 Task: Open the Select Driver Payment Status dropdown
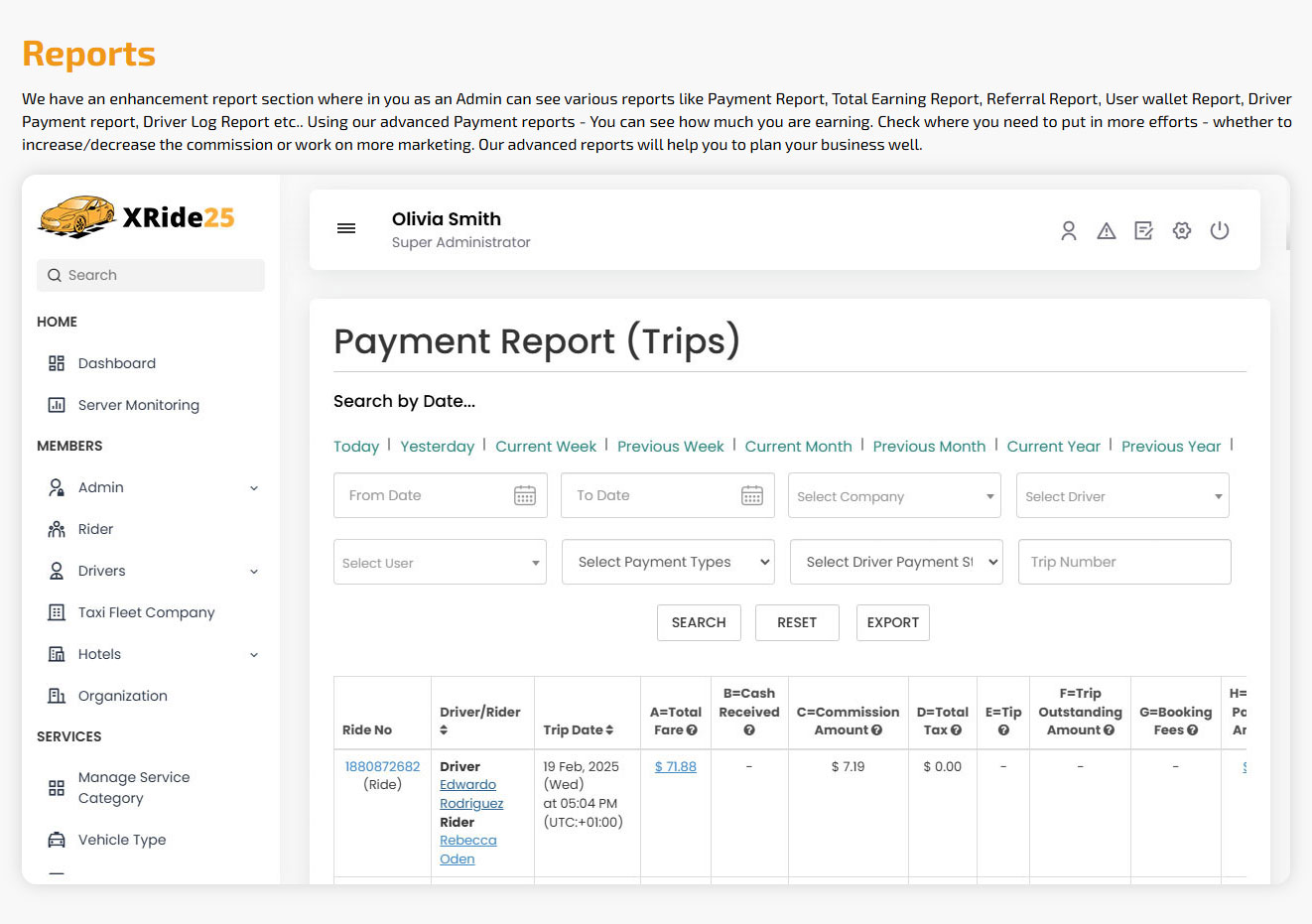click(896, 562)
